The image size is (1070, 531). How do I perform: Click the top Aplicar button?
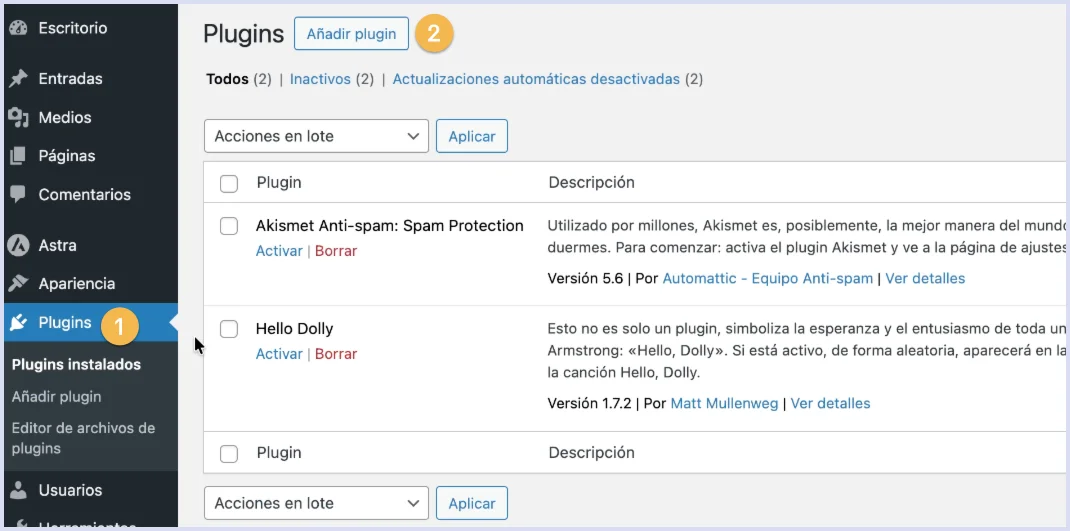472,136
